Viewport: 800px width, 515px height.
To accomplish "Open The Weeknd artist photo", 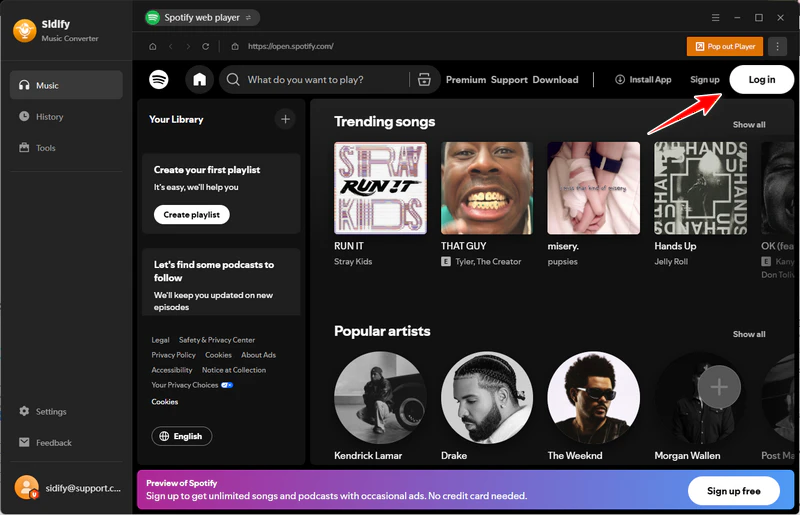I will tap(593, 397).
